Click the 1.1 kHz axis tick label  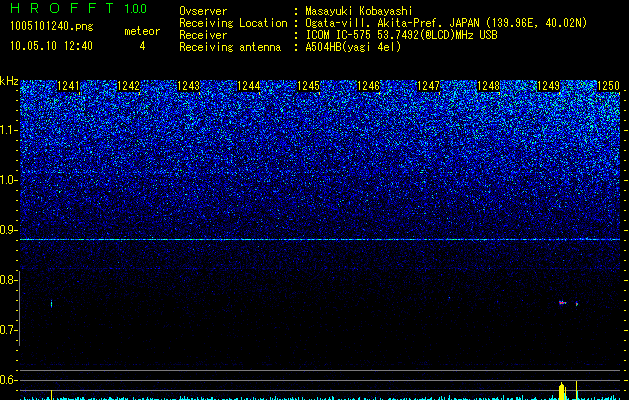pos(7,130)
